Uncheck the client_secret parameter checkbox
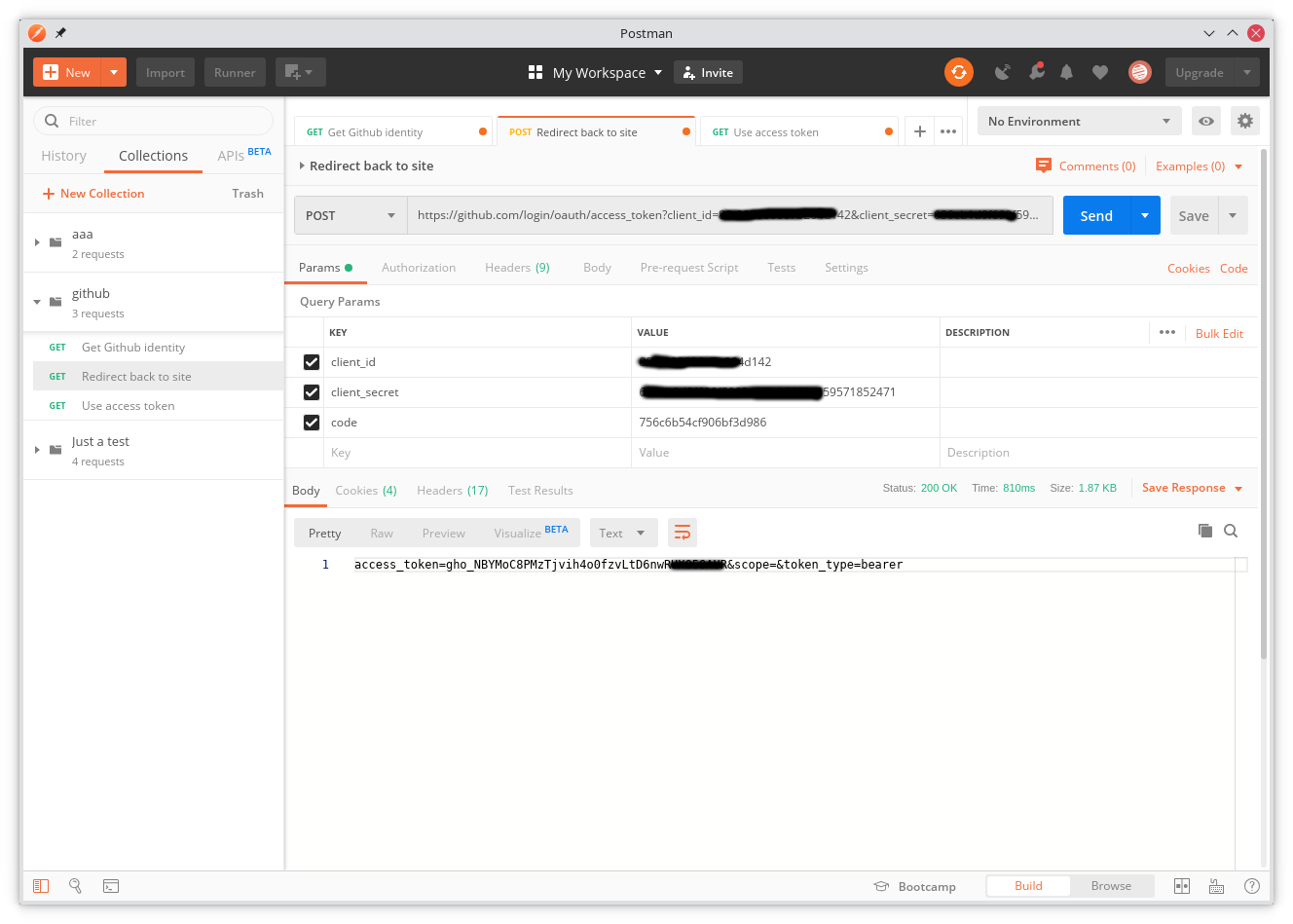 312,392
